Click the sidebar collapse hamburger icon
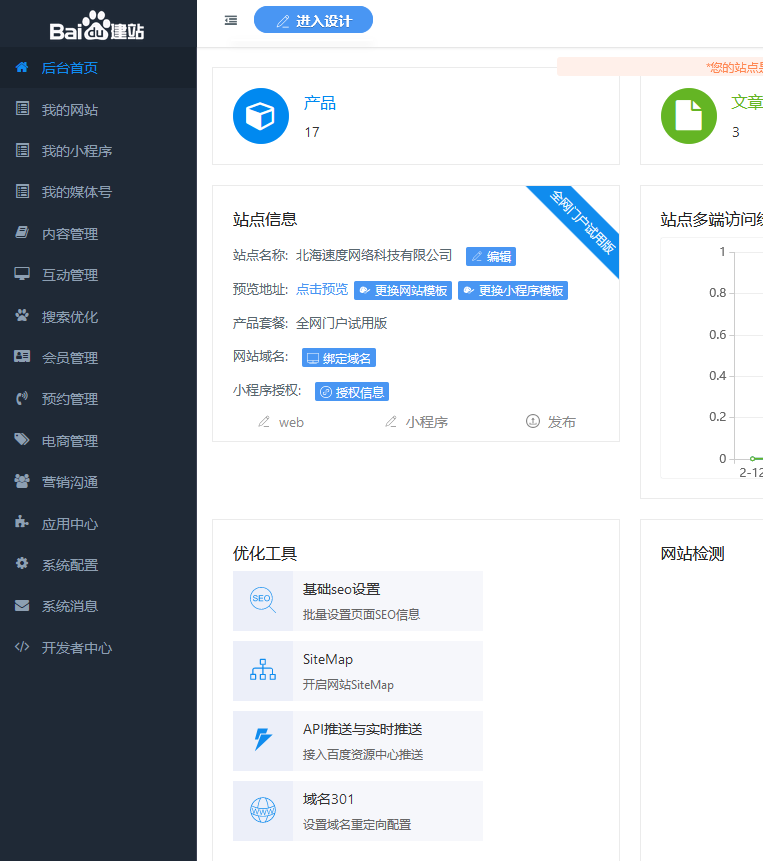 click(x=231, y=20)
